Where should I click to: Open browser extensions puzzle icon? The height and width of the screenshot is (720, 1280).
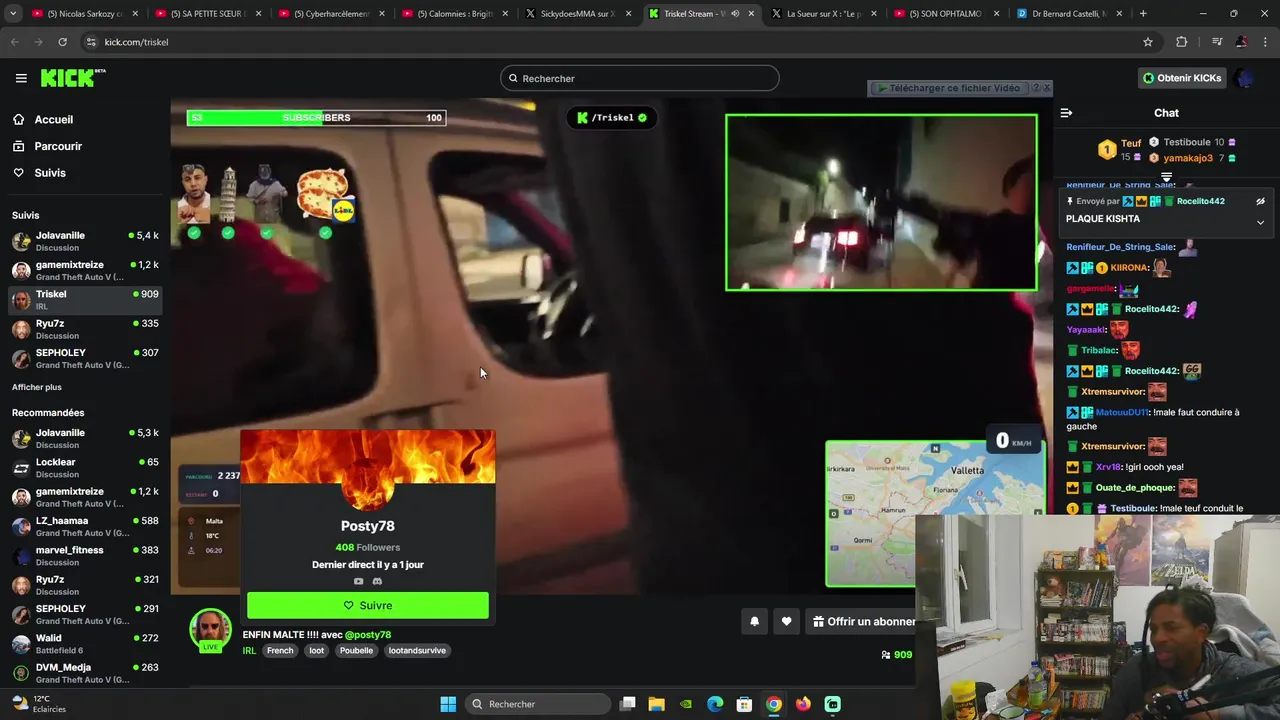point(1182,42)
